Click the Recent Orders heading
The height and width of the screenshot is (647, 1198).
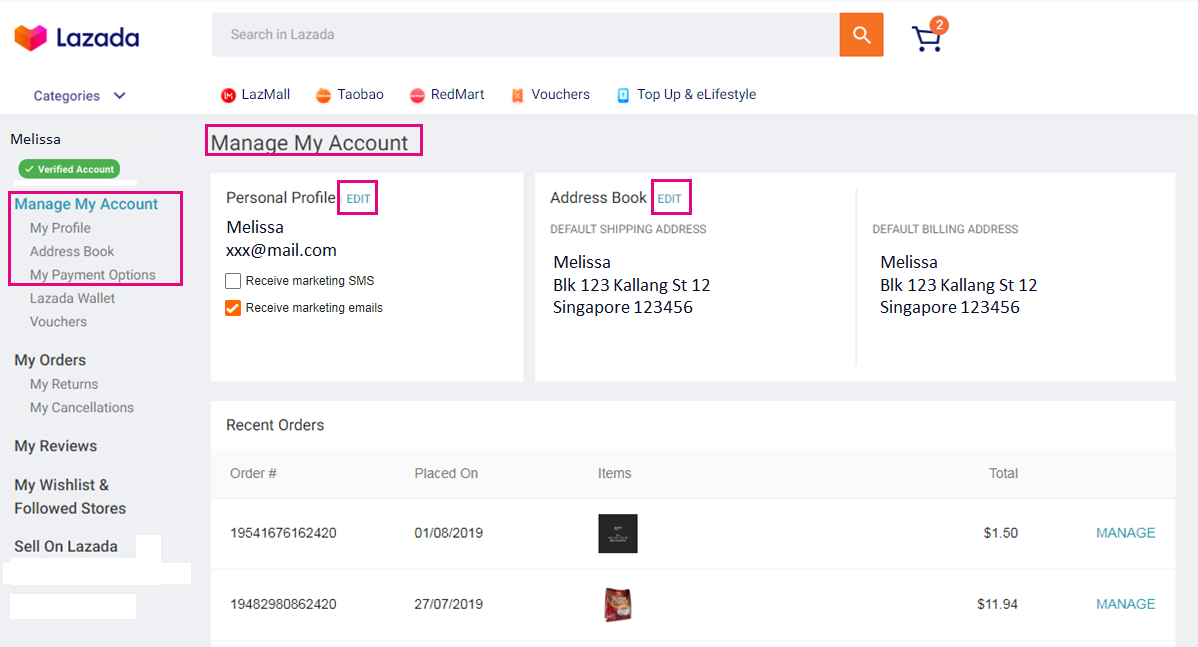coord(275,425)
